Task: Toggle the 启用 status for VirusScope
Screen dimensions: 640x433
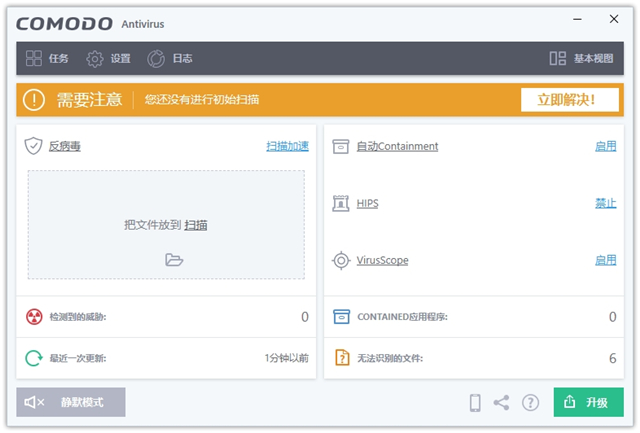Action: pyautogui.click(x=606, y=260)
